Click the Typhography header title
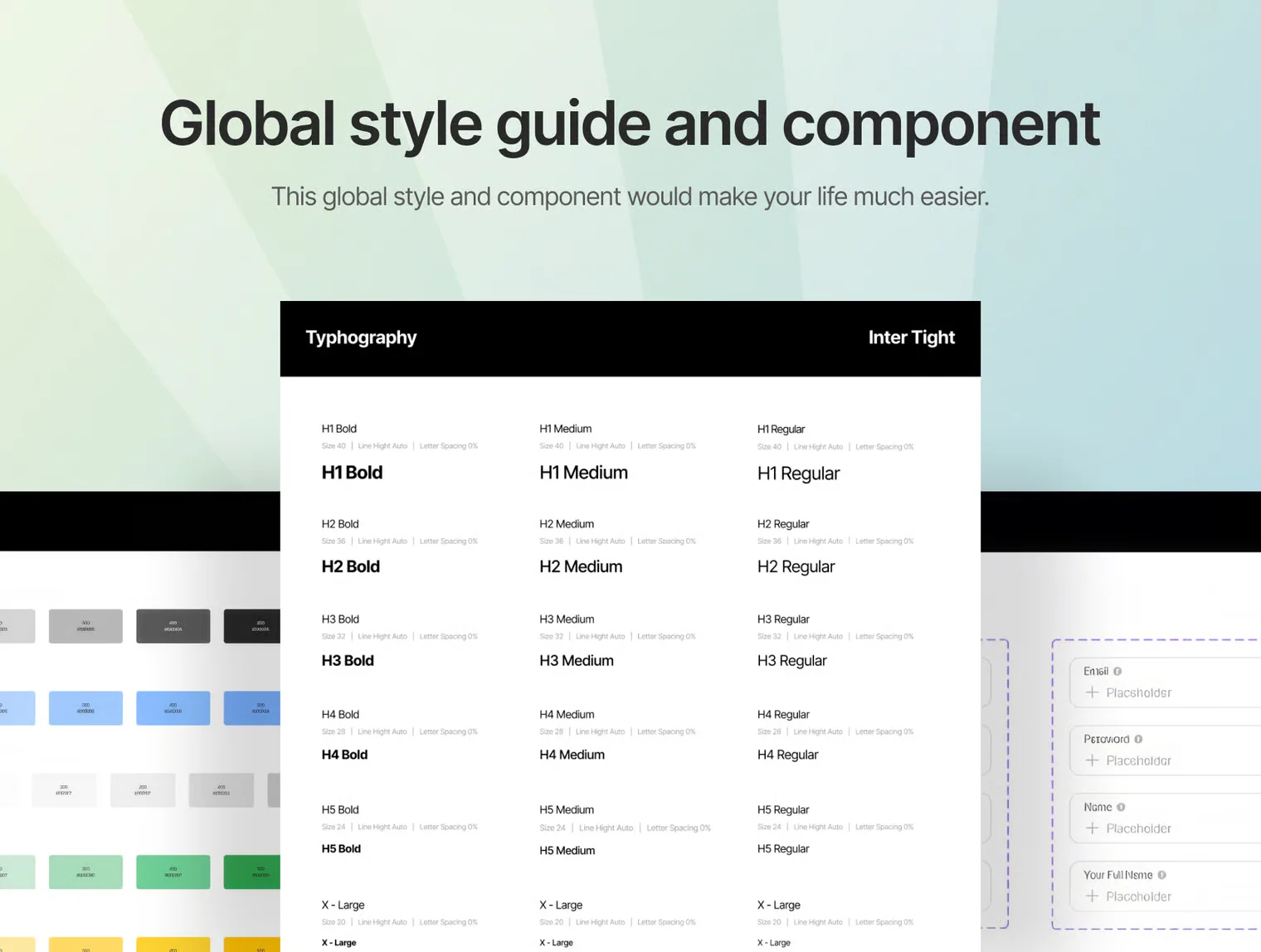Screen dimensions: 1261x952 pos(361,338)
